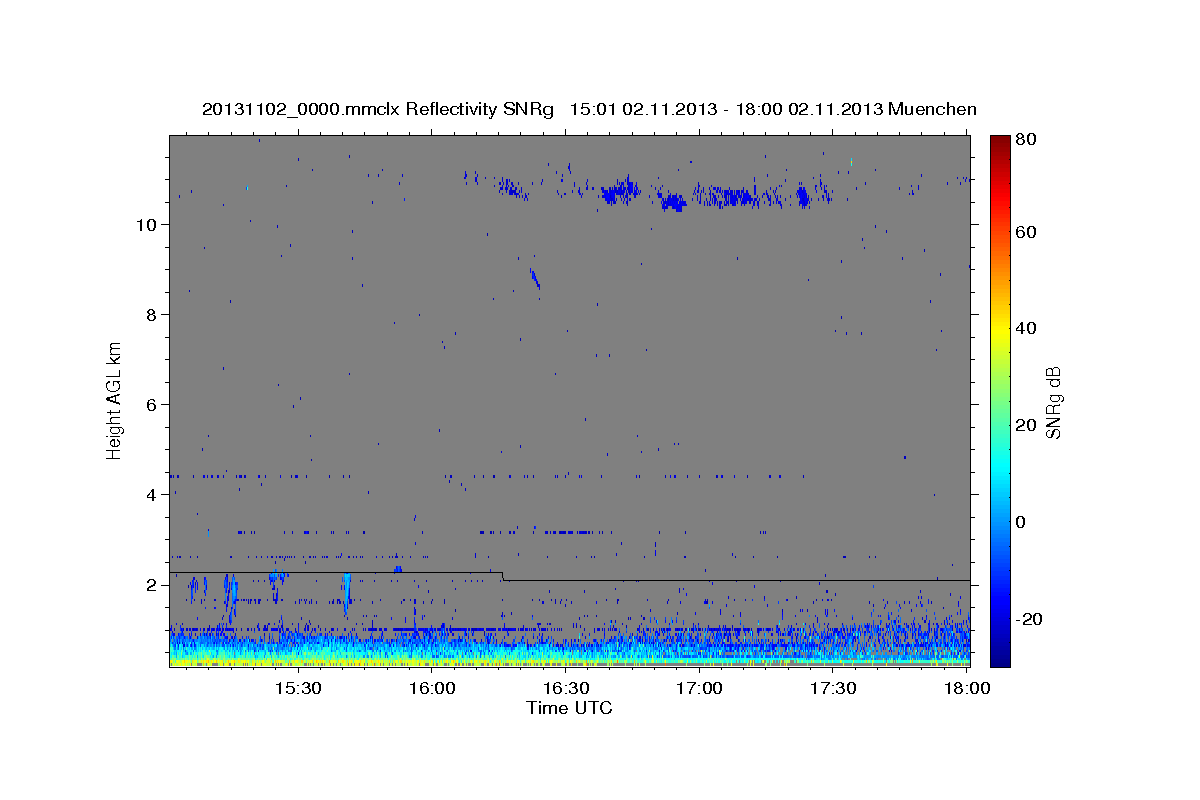Click the 16:30 time tick label
1200x800 pixels.
click(565, 689)
